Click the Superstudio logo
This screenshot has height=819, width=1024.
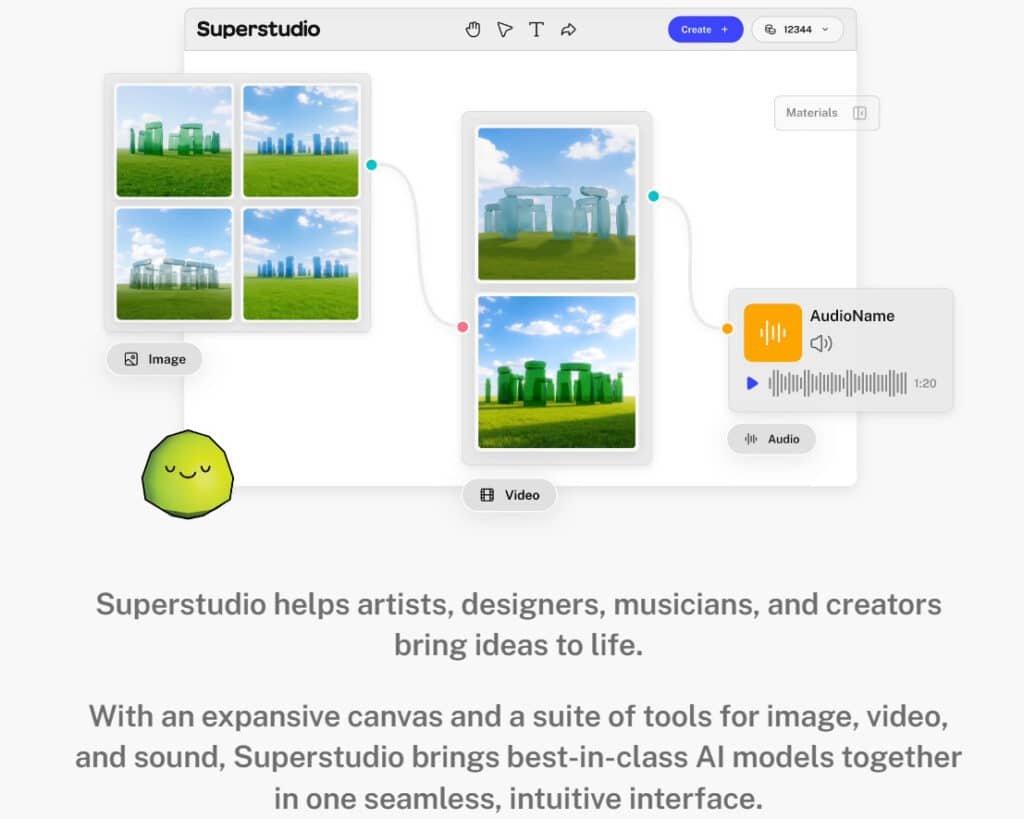259,29
